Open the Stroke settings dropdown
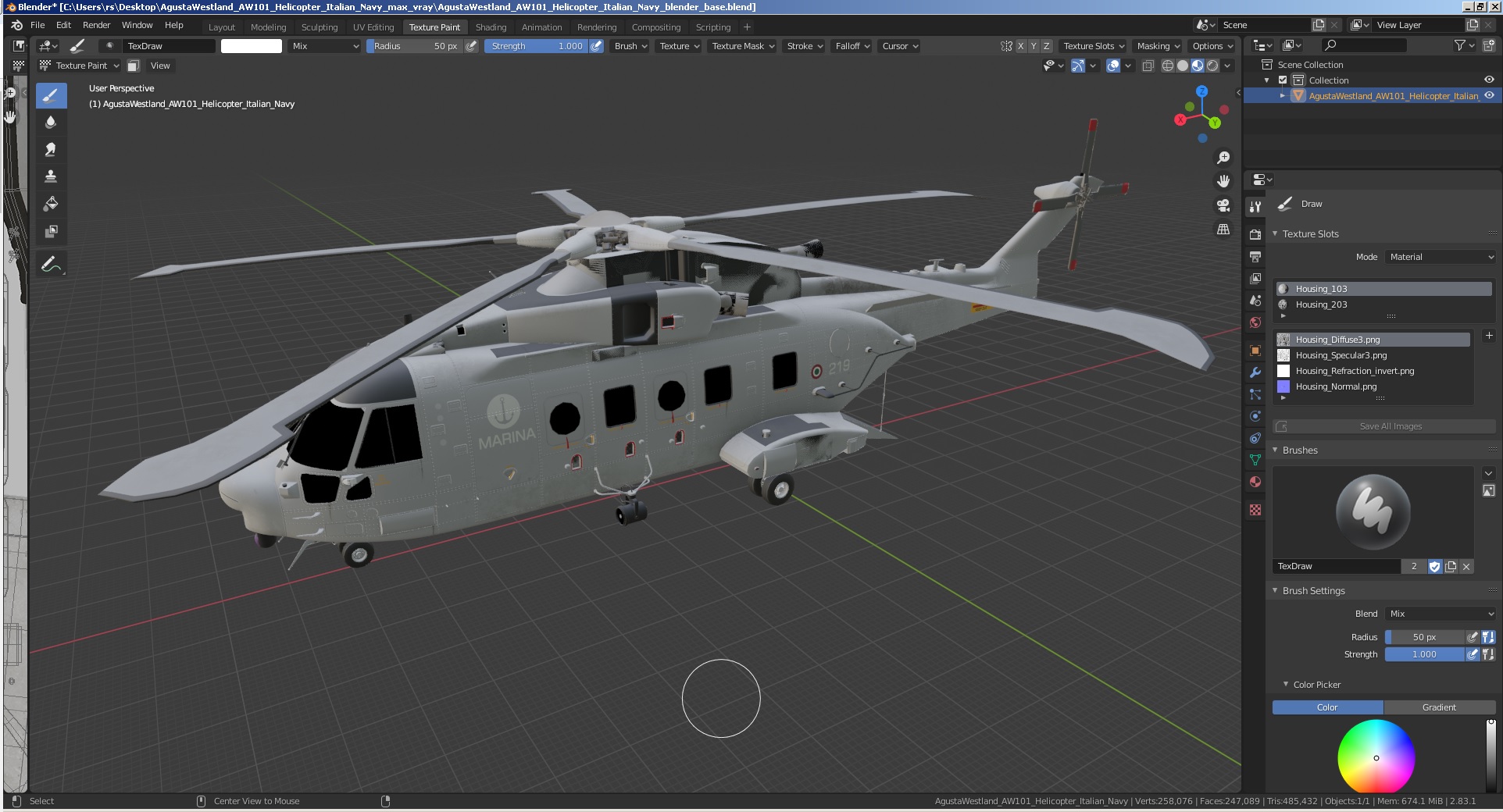The width and height of the screenshot is (1503, 812). 805,46
